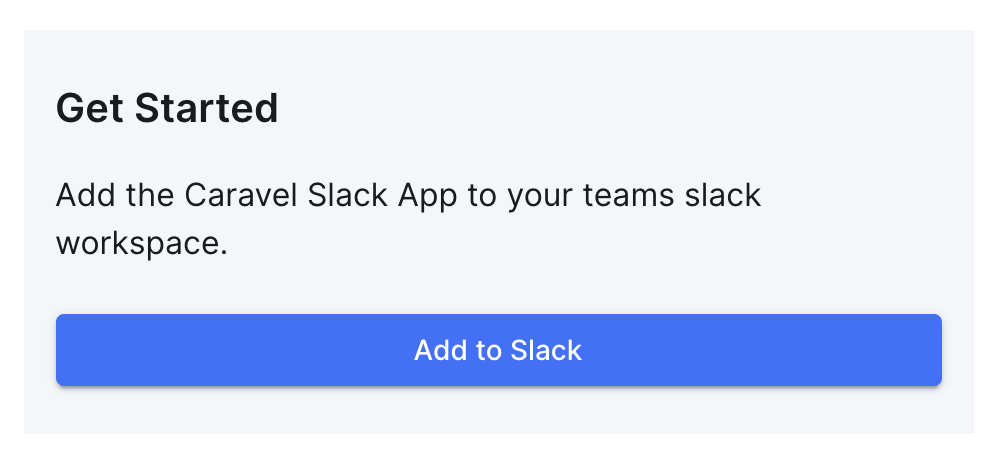
Task: Click the word "the" before Caravel
Action: 149,196
